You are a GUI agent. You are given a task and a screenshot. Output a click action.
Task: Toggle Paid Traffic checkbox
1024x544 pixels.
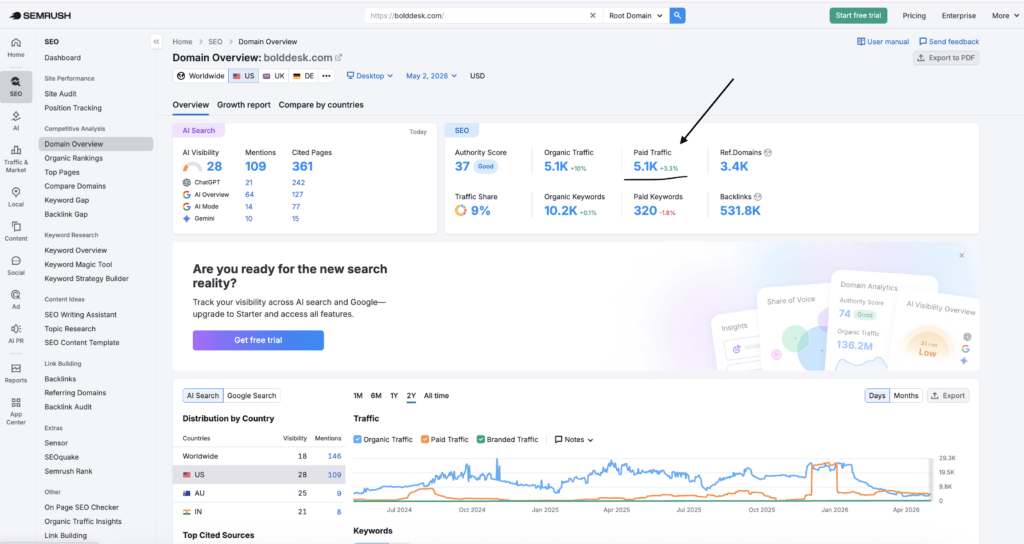(x=425, y=440)
